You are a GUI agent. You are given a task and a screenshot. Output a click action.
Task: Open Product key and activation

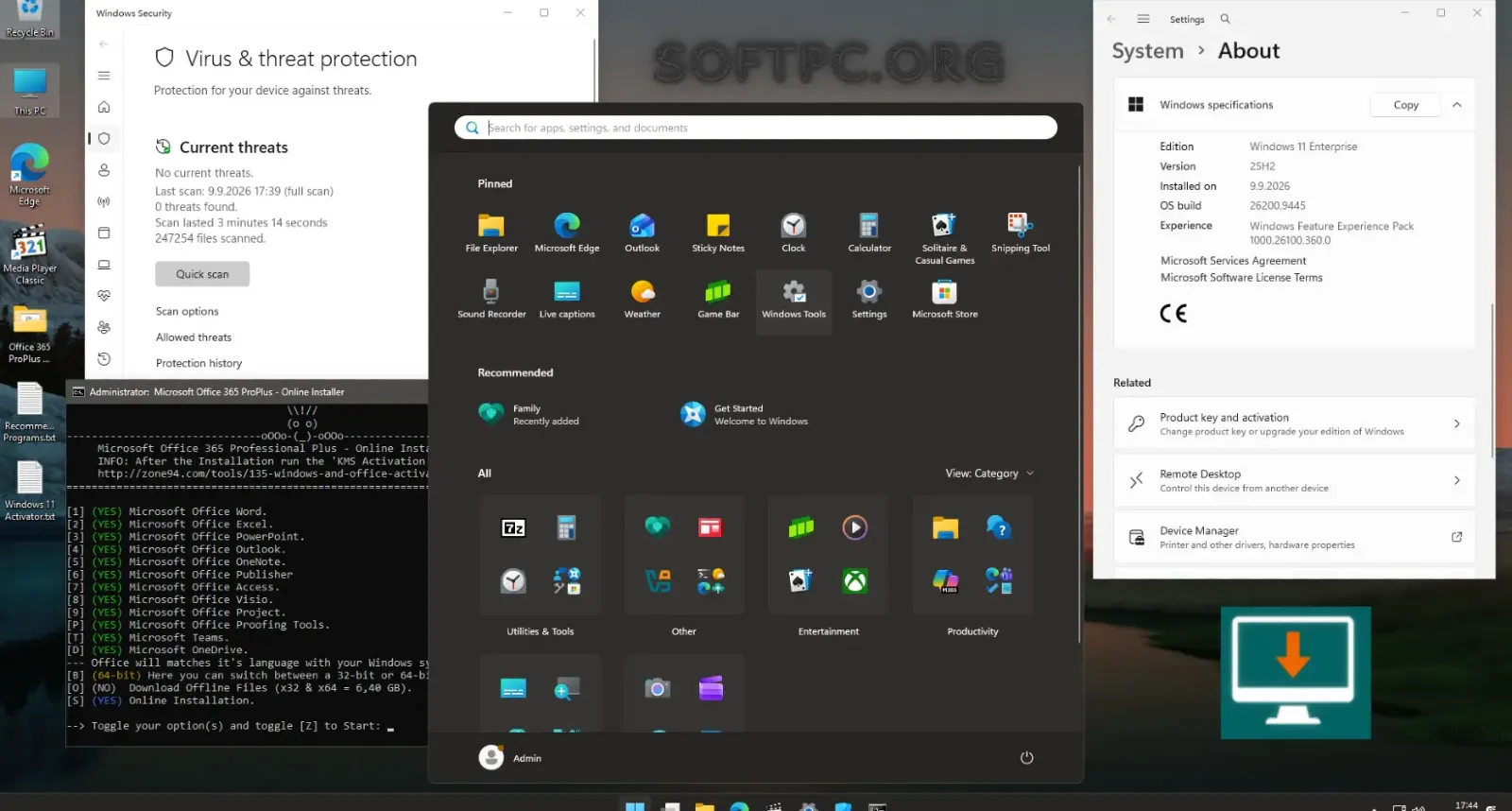point(1295,423)
